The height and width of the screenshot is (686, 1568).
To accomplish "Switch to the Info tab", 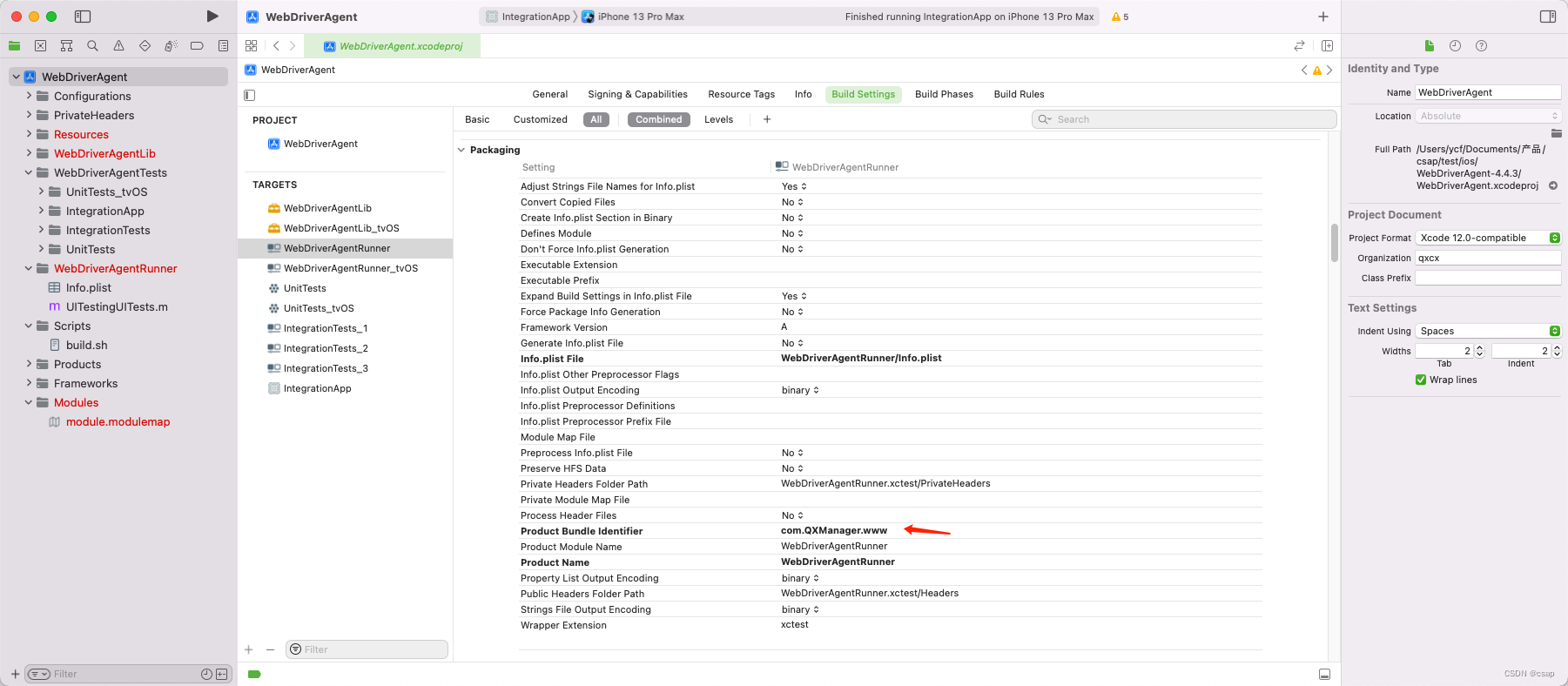I will coord(803,94).
